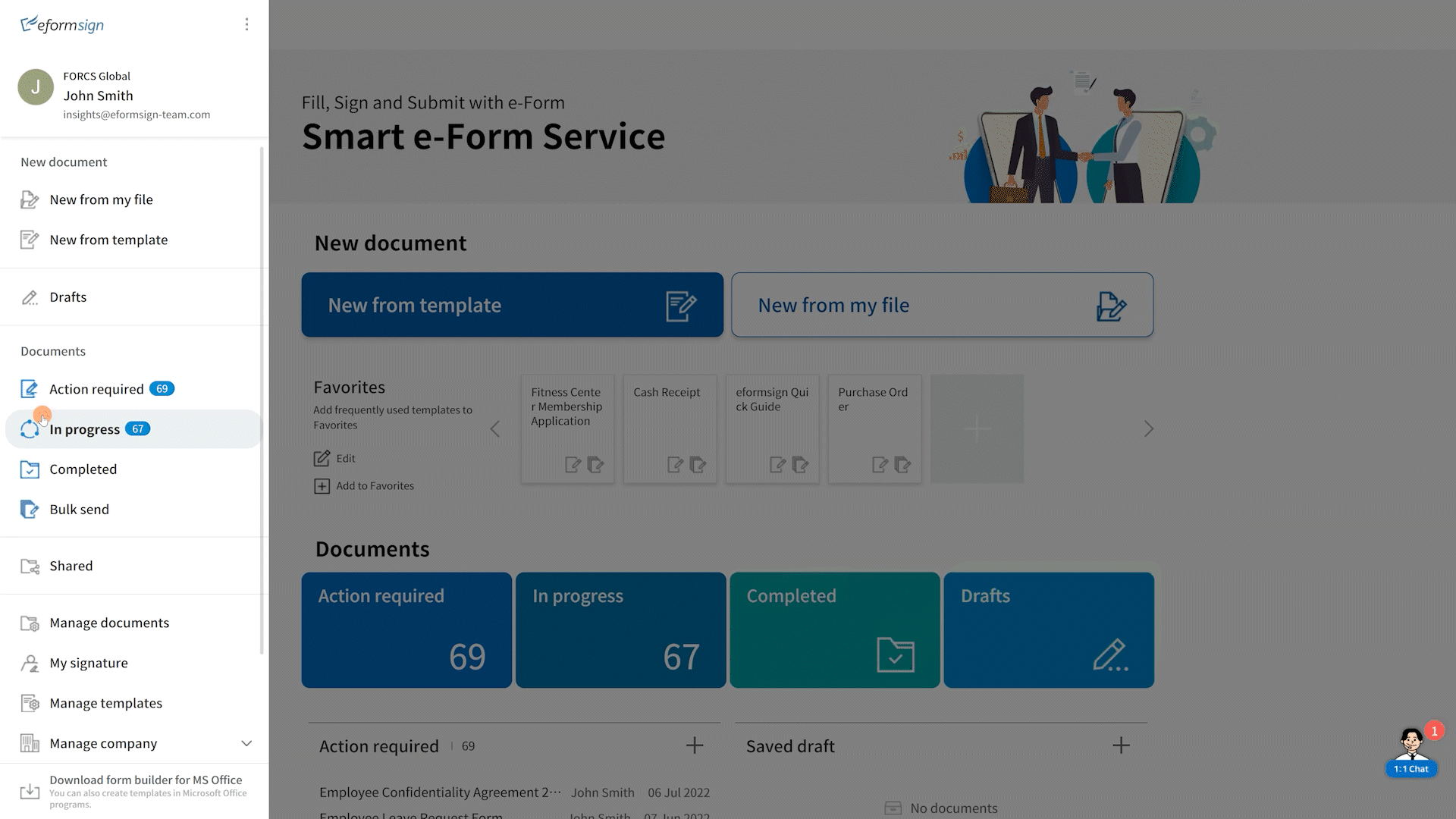Viewport: 1456px width, 819px height.
Task: Click the download form builder icon
Action: pyautogui.click(x=30, y=792)
